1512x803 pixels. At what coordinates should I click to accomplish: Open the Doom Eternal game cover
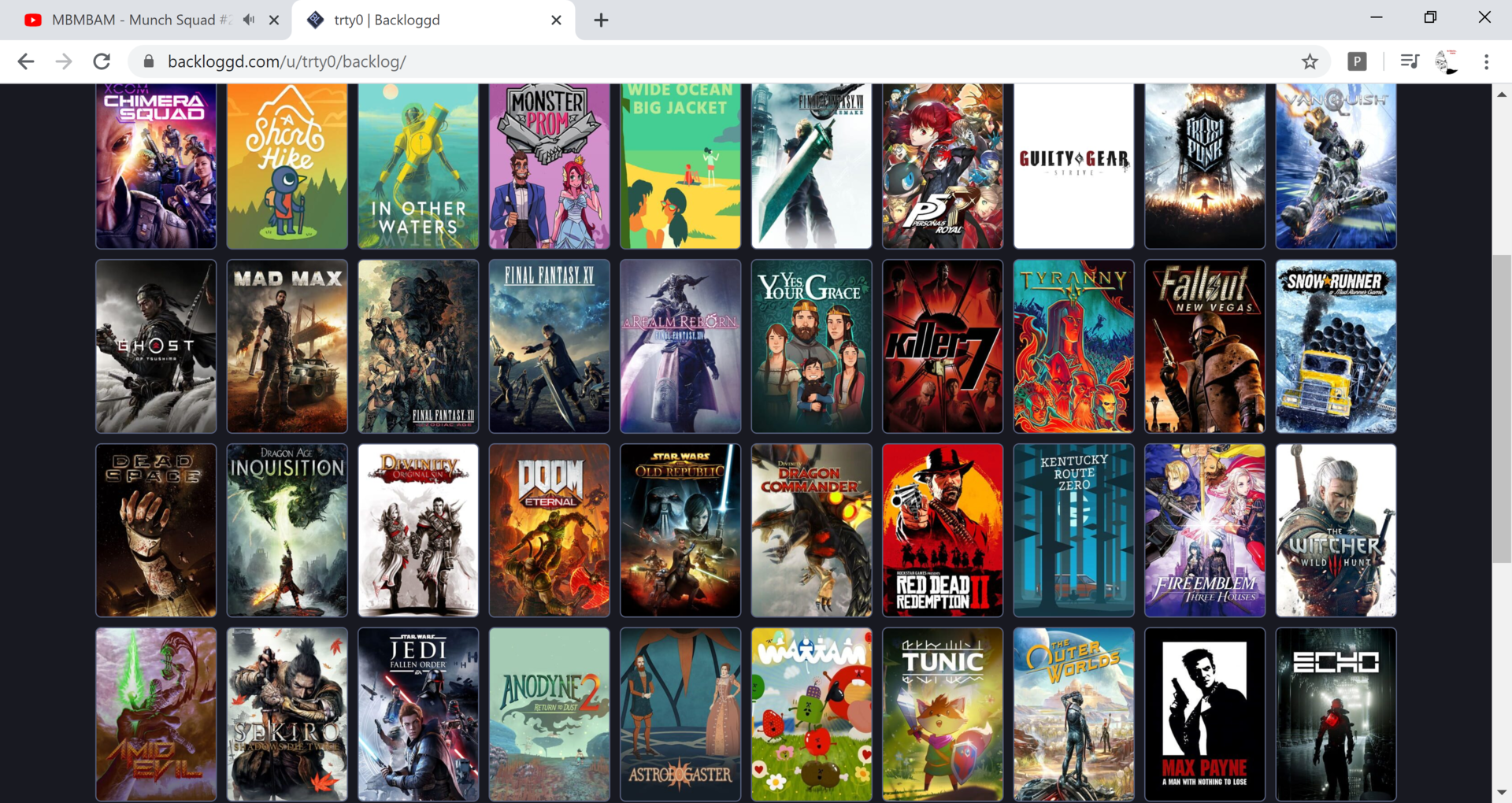(x=549, y=530)
